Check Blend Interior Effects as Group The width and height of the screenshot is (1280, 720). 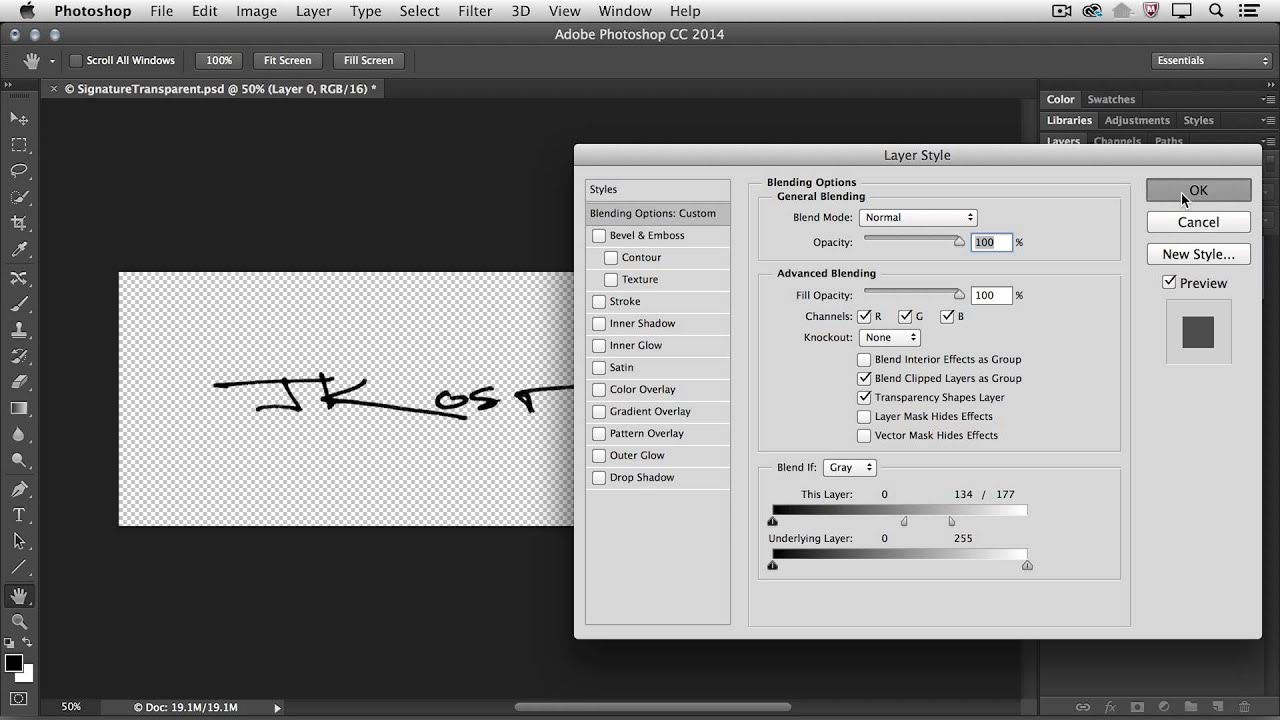[x=864, y=359]
